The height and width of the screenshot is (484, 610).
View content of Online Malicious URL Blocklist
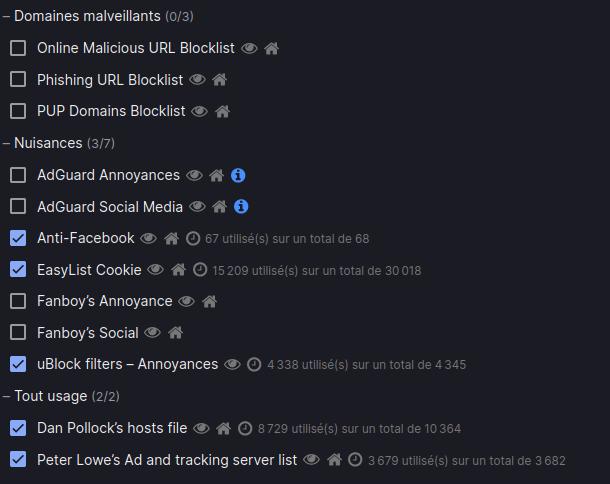249,48
